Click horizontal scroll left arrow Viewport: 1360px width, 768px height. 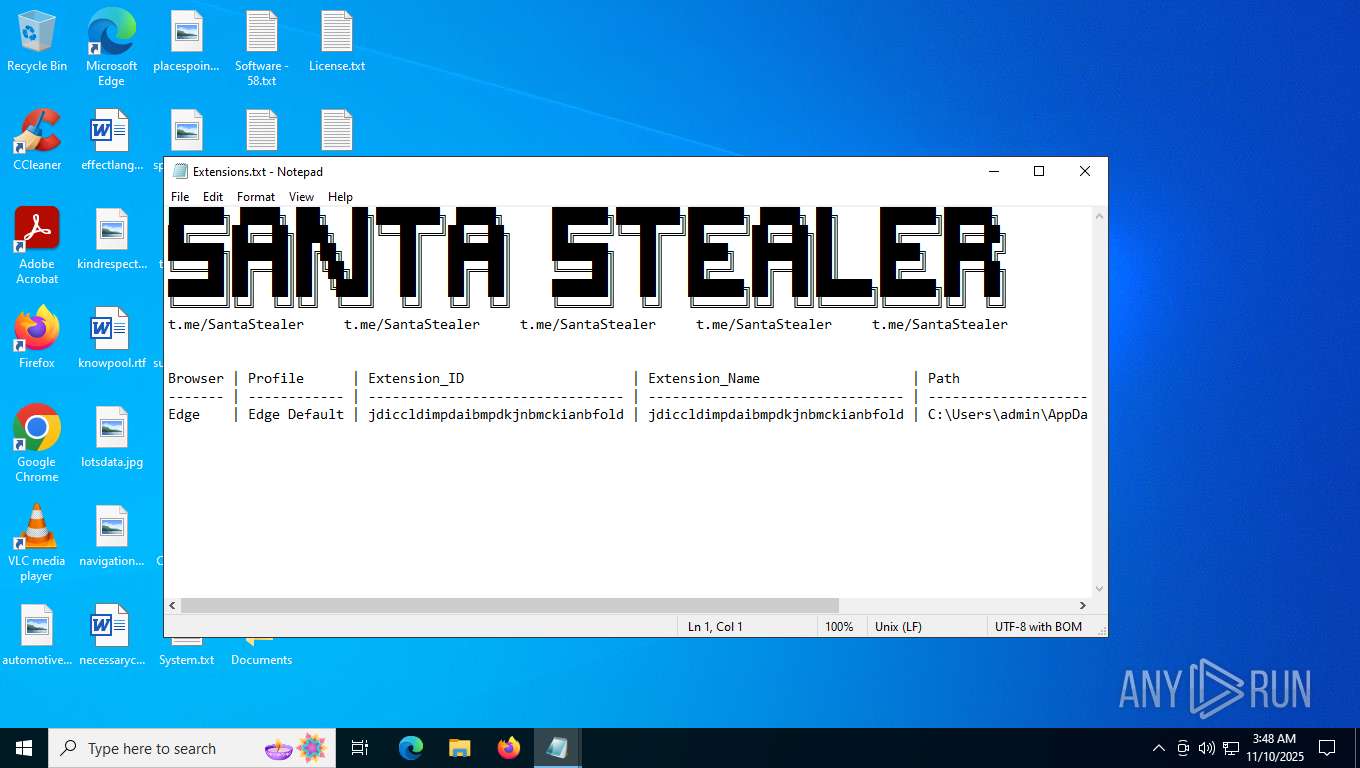click(x=173, y=606)
